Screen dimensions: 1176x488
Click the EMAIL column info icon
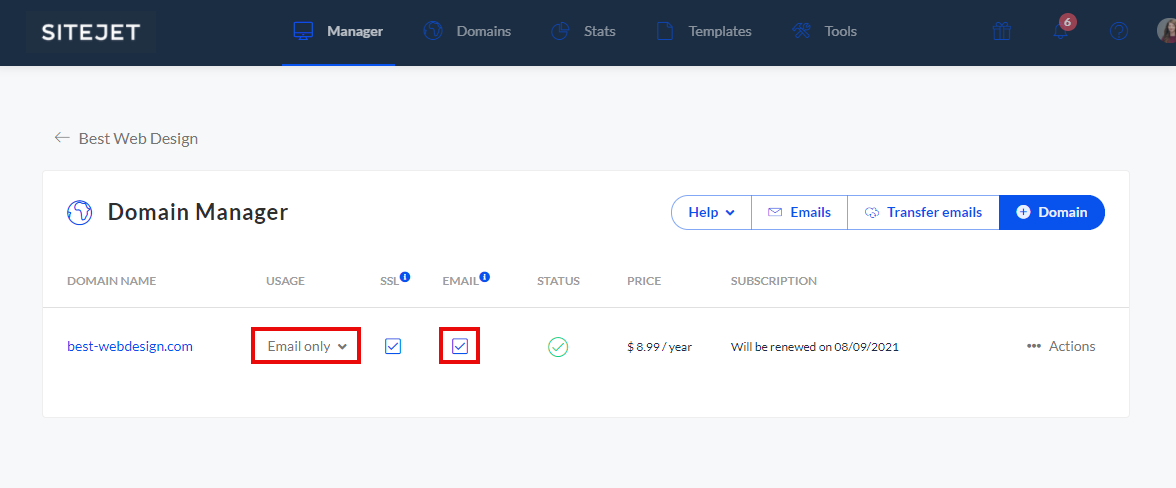(485, 277)
